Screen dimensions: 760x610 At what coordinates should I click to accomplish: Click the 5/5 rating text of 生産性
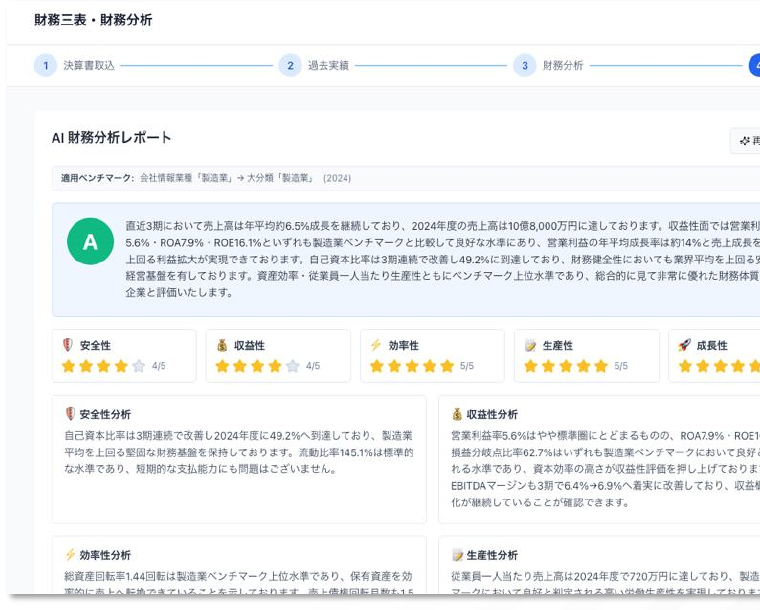[621, 366]
